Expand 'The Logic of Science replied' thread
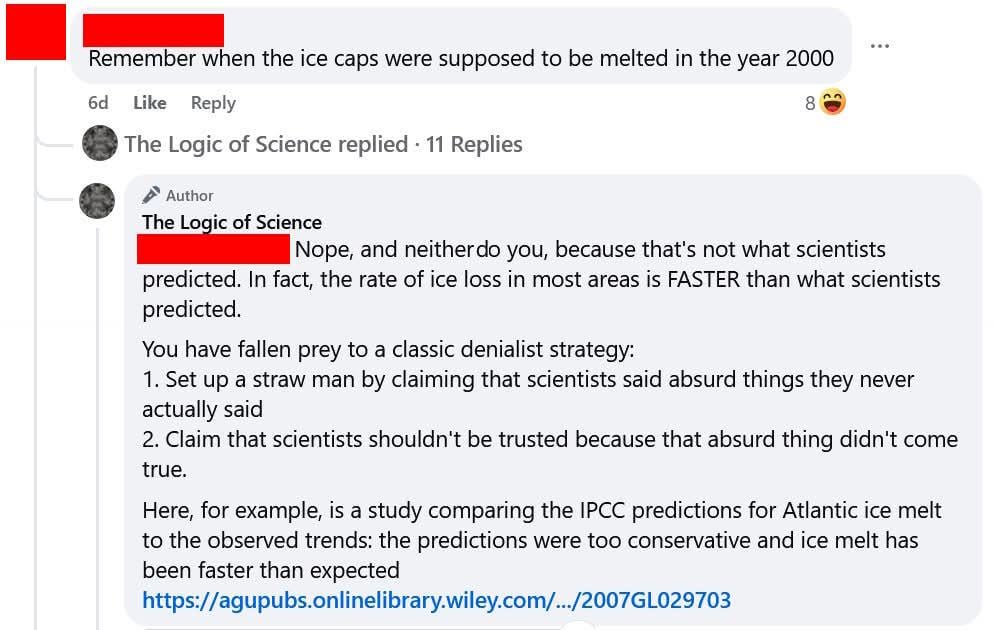Screen dimensions: 994x630 [265, 144]
